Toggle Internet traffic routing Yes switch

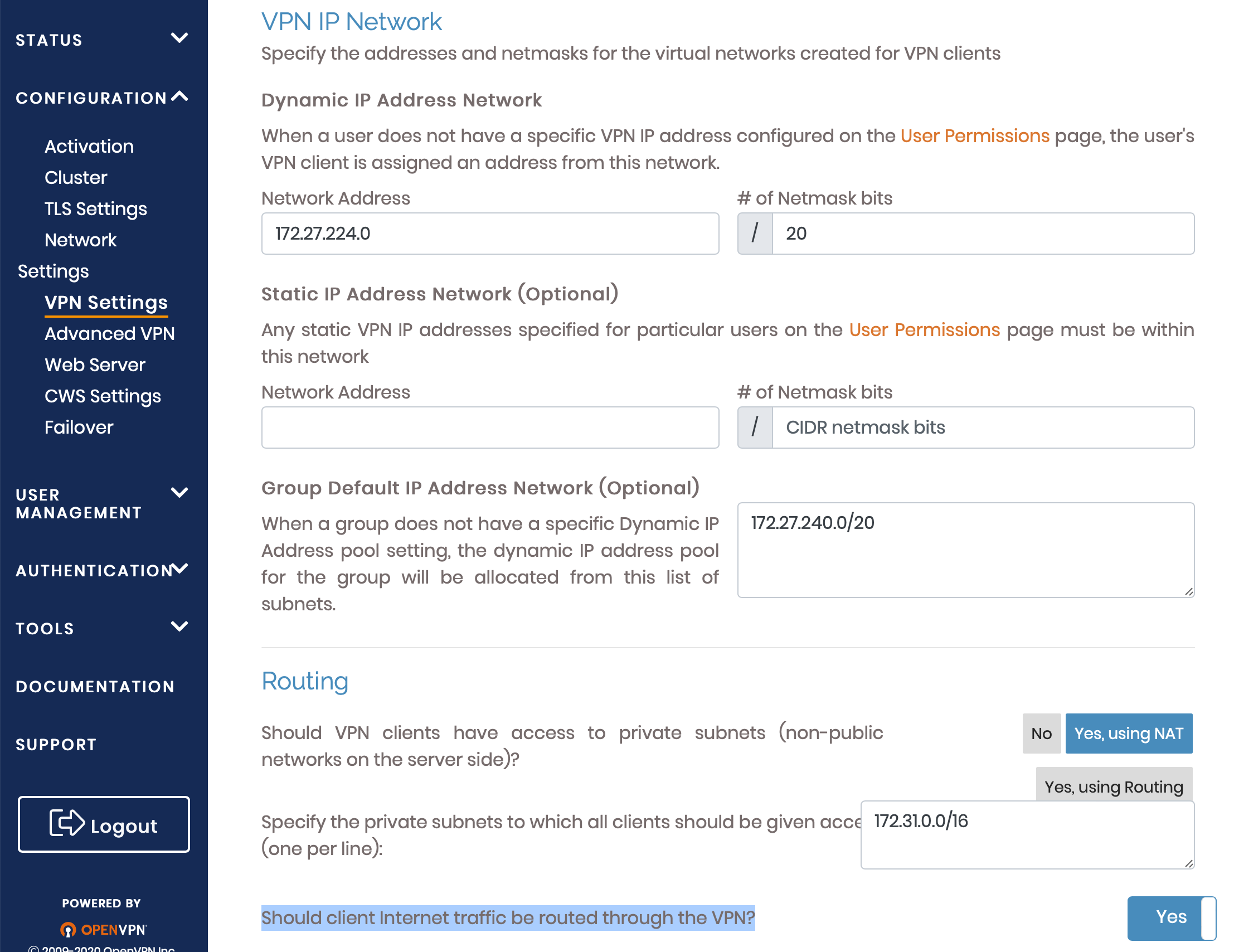[1170, 917]
